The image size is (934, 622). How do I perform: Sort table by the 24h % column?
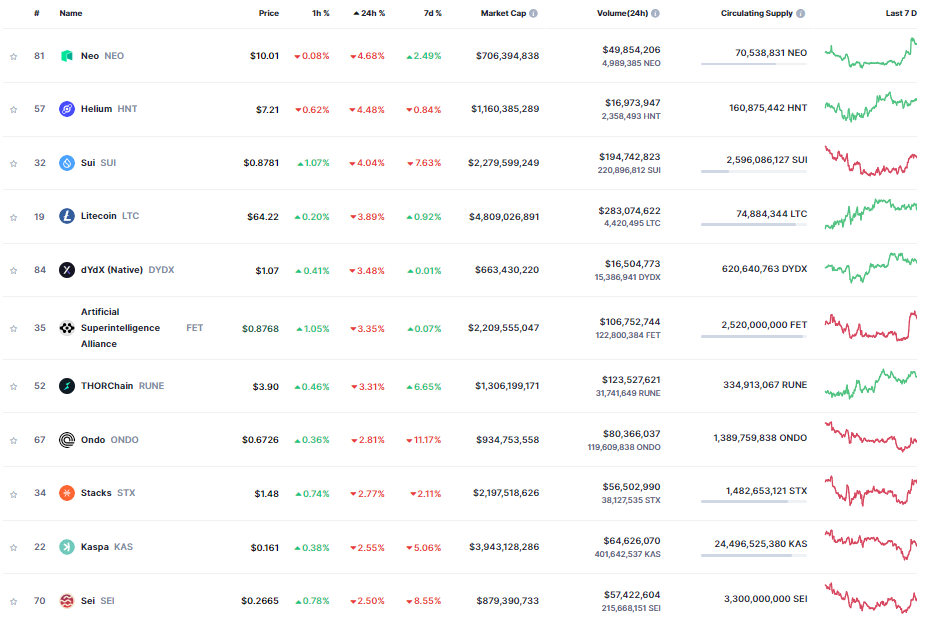(x=369, y=13)
